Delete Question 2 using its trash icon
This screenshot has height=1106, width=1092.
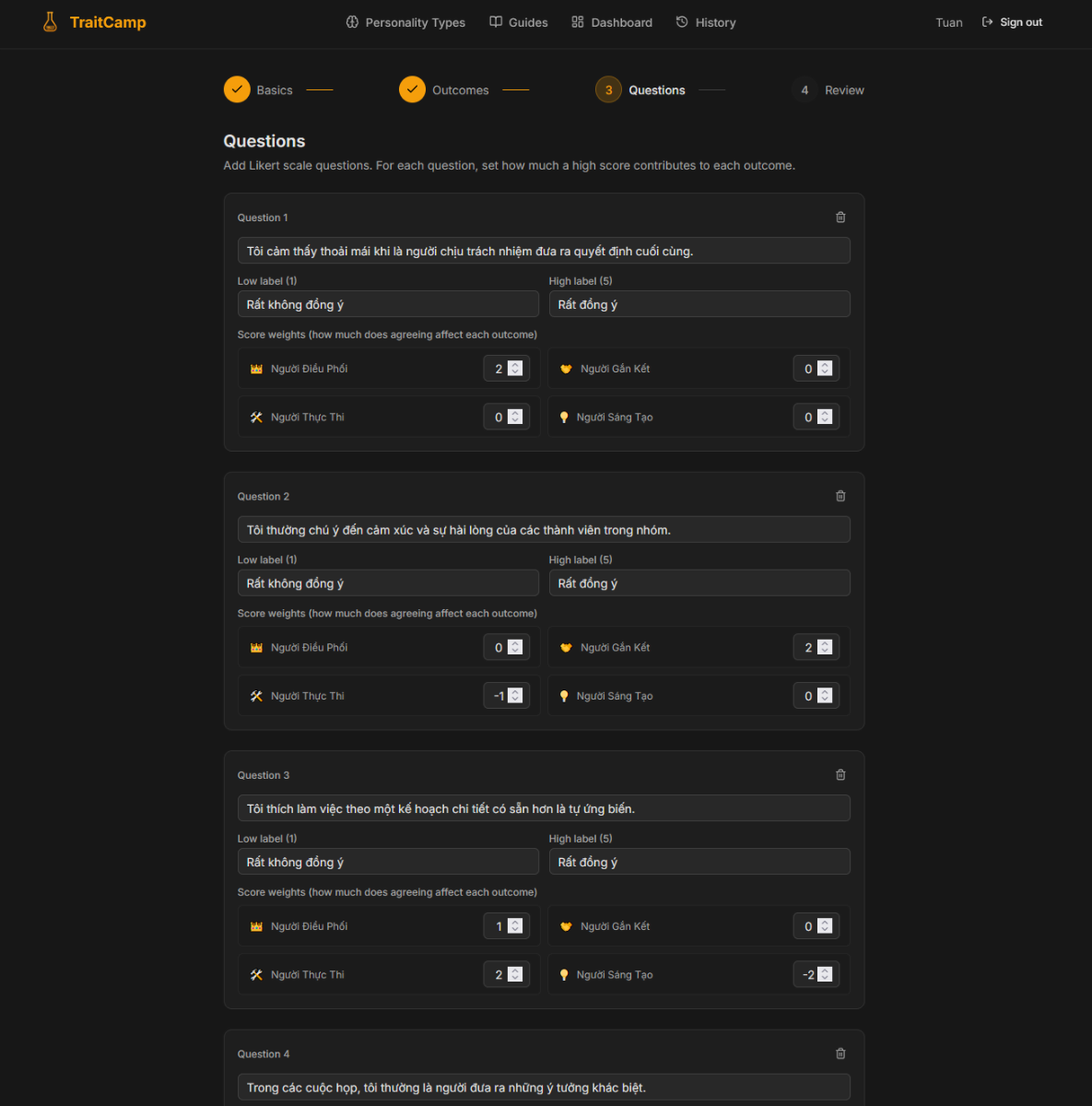[x=840, y=496]
